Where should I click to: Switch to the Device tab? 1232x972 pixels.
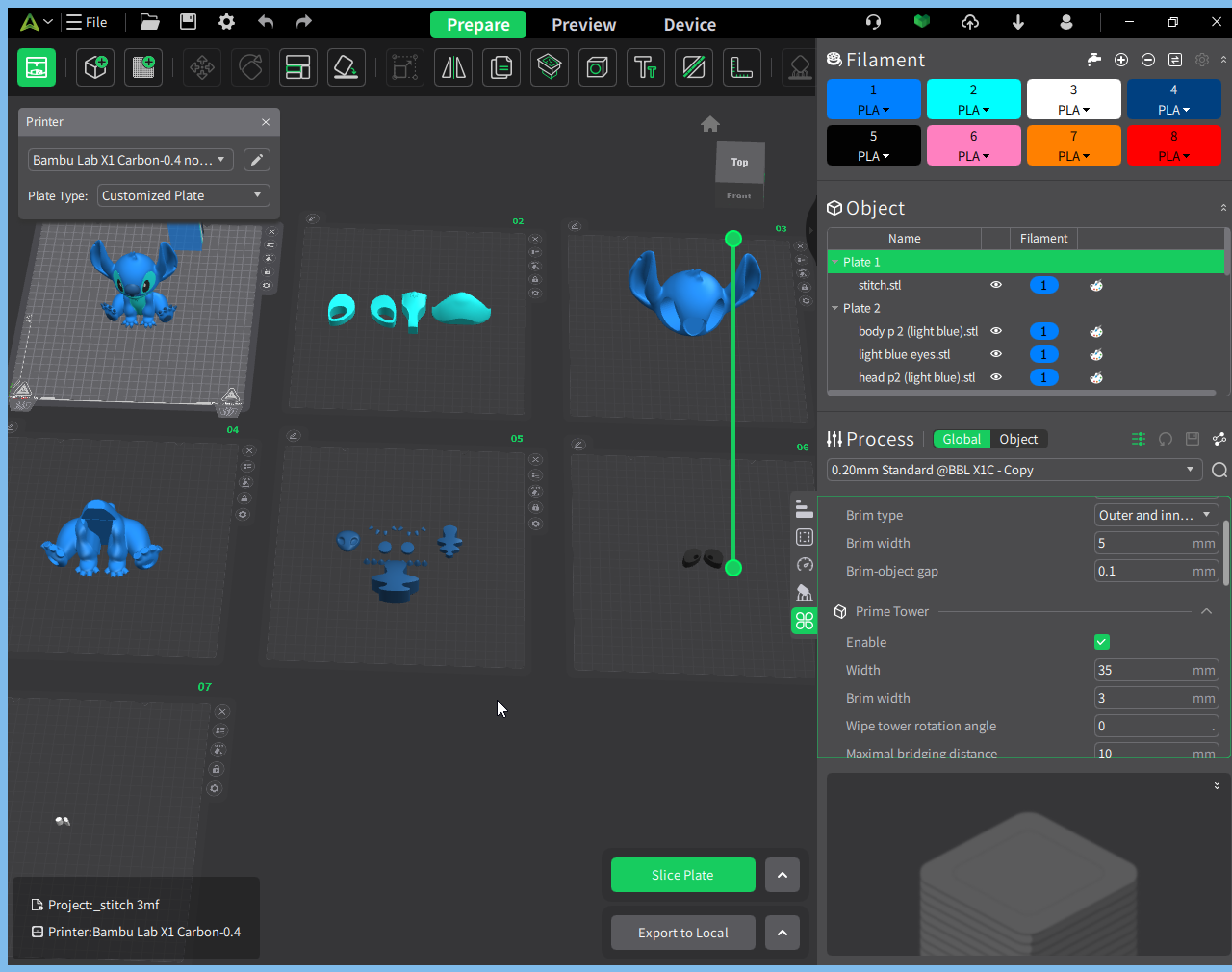click(x=690, y=24)
